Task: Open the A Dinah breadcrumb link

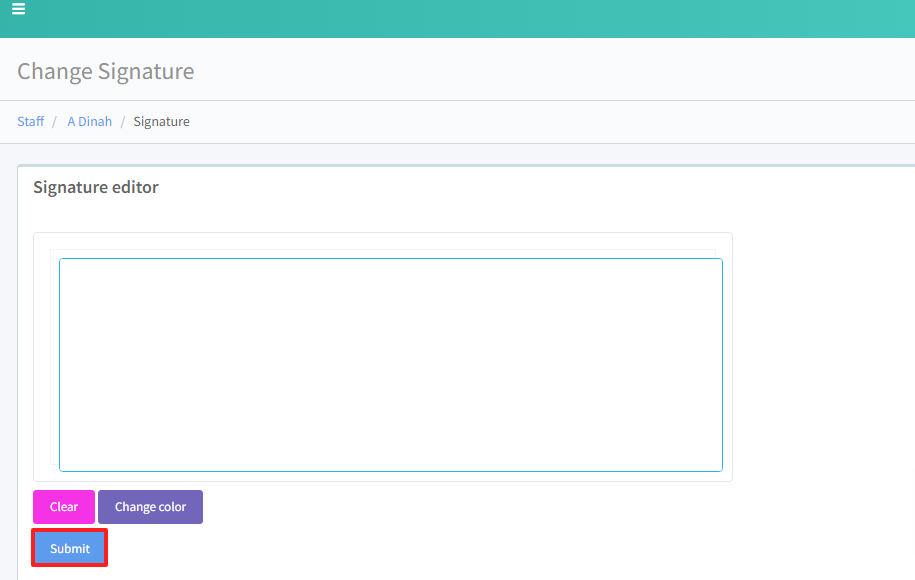Action: click(x=89, y=121)
